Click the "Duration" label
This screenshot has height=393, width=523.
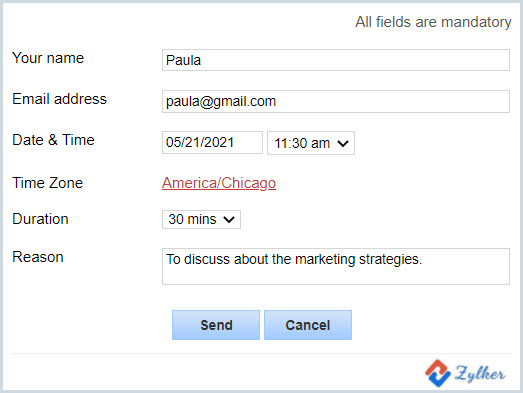point(40,219)
